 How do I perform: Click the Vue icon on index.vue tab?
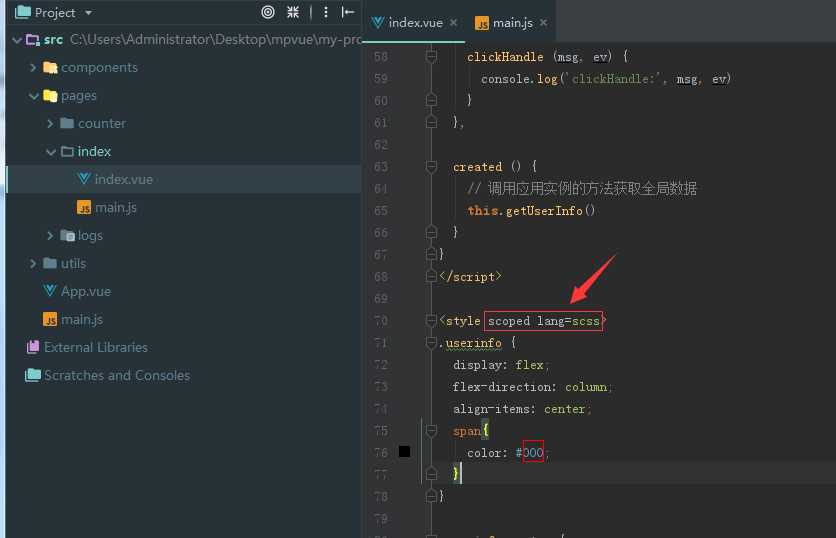click(377, 22)
